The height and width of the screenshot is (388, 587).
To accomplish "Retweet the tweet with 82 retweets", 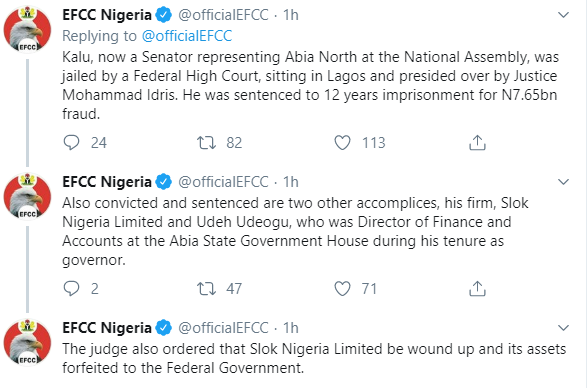I will tap(206, 143).
